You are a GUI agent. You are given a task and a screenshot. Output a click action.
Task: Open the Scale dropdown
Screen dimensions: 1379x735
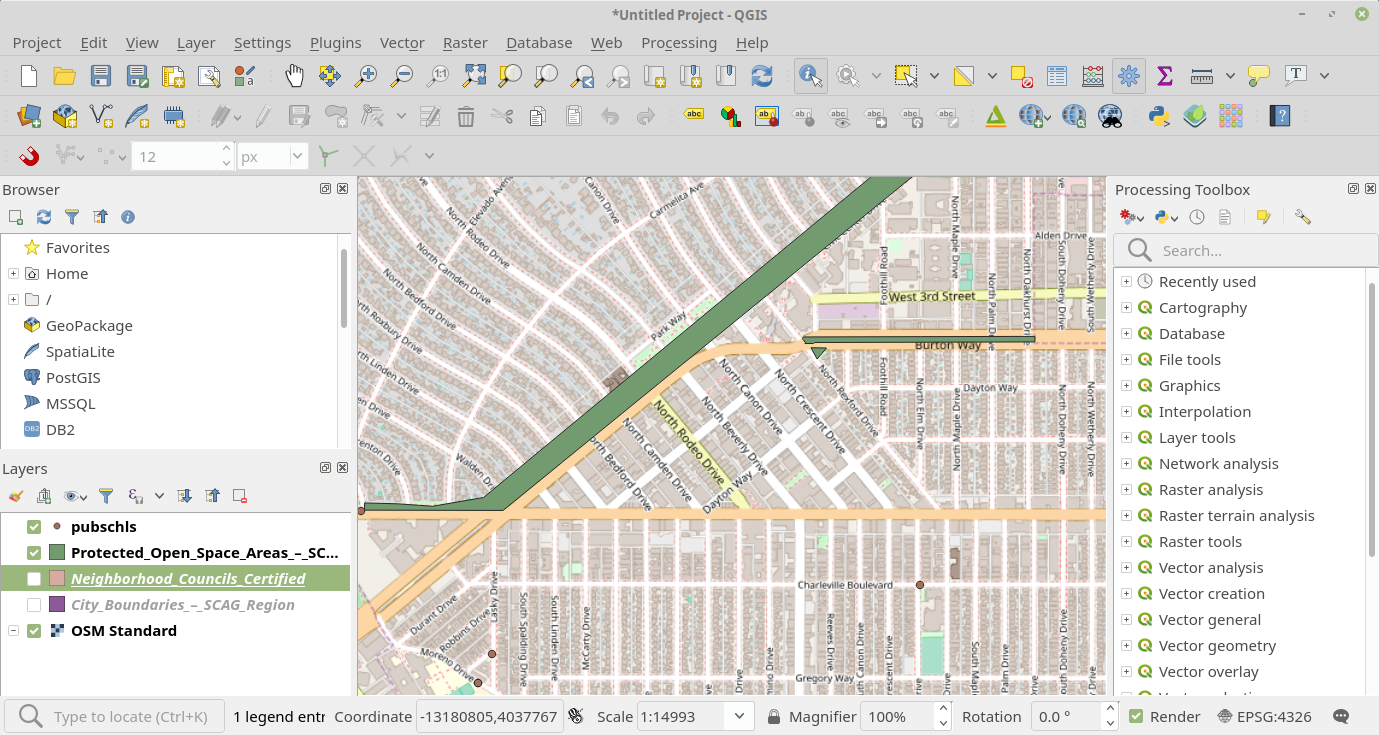coord(740,716)
